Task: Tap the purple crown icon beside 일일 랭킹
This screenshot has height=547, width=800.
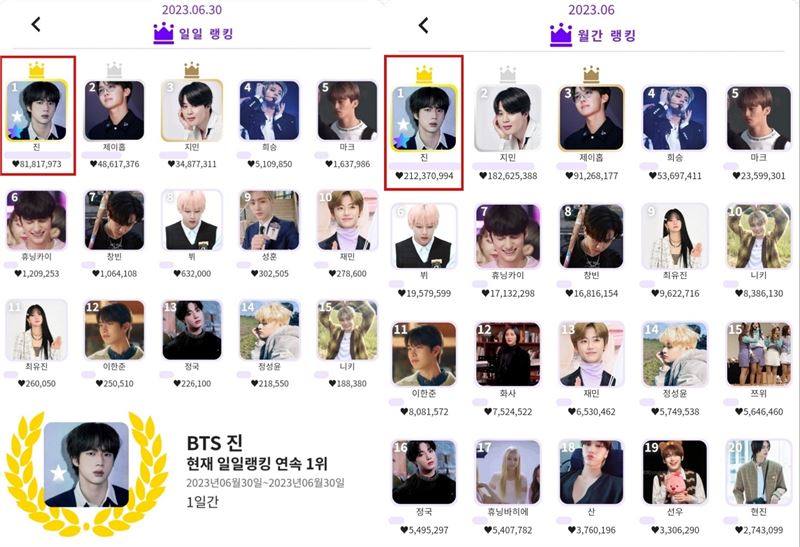Action: [x=164, y=34]
